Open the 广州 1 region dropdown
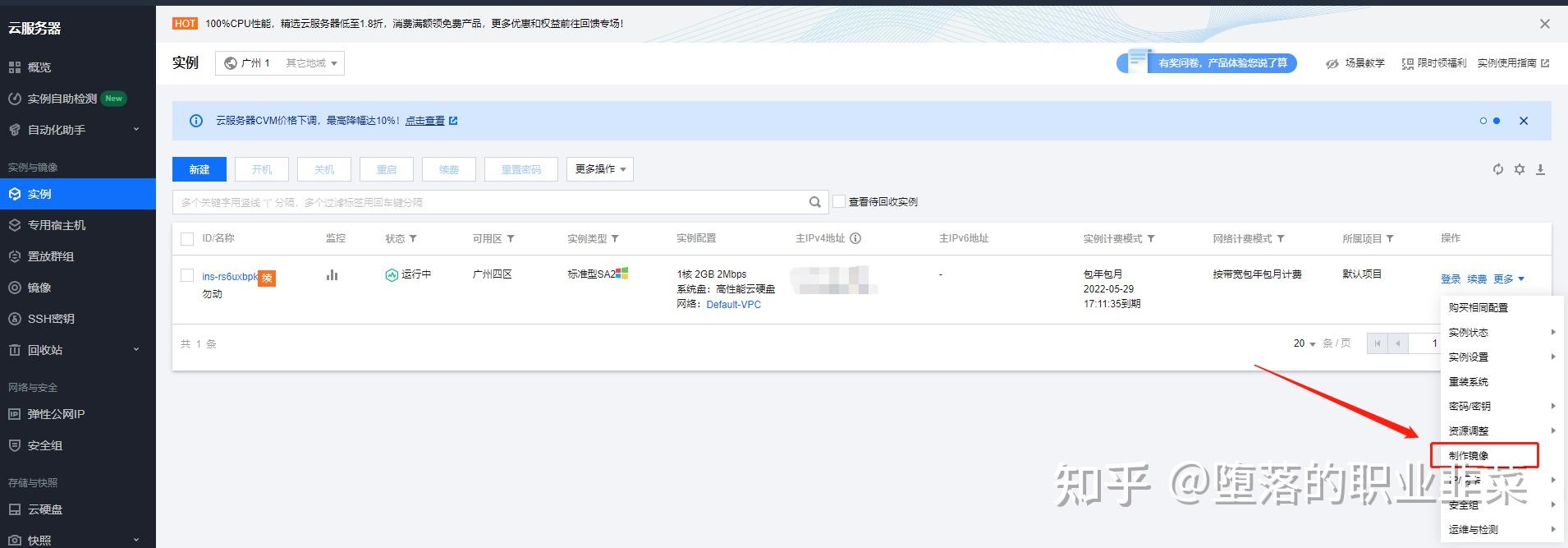The width and height of the screenshot is (1568, 548). coord(280,63)
